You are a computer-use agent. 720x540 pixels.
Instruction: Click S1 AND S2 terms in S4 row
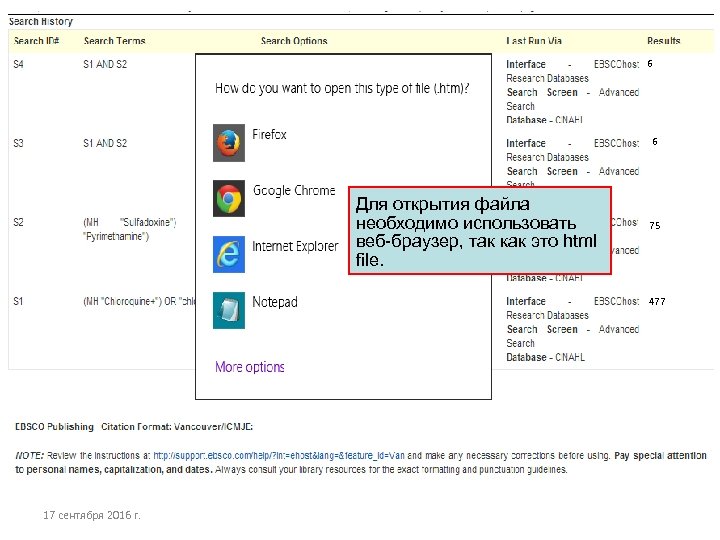click(x=105, y=64)
